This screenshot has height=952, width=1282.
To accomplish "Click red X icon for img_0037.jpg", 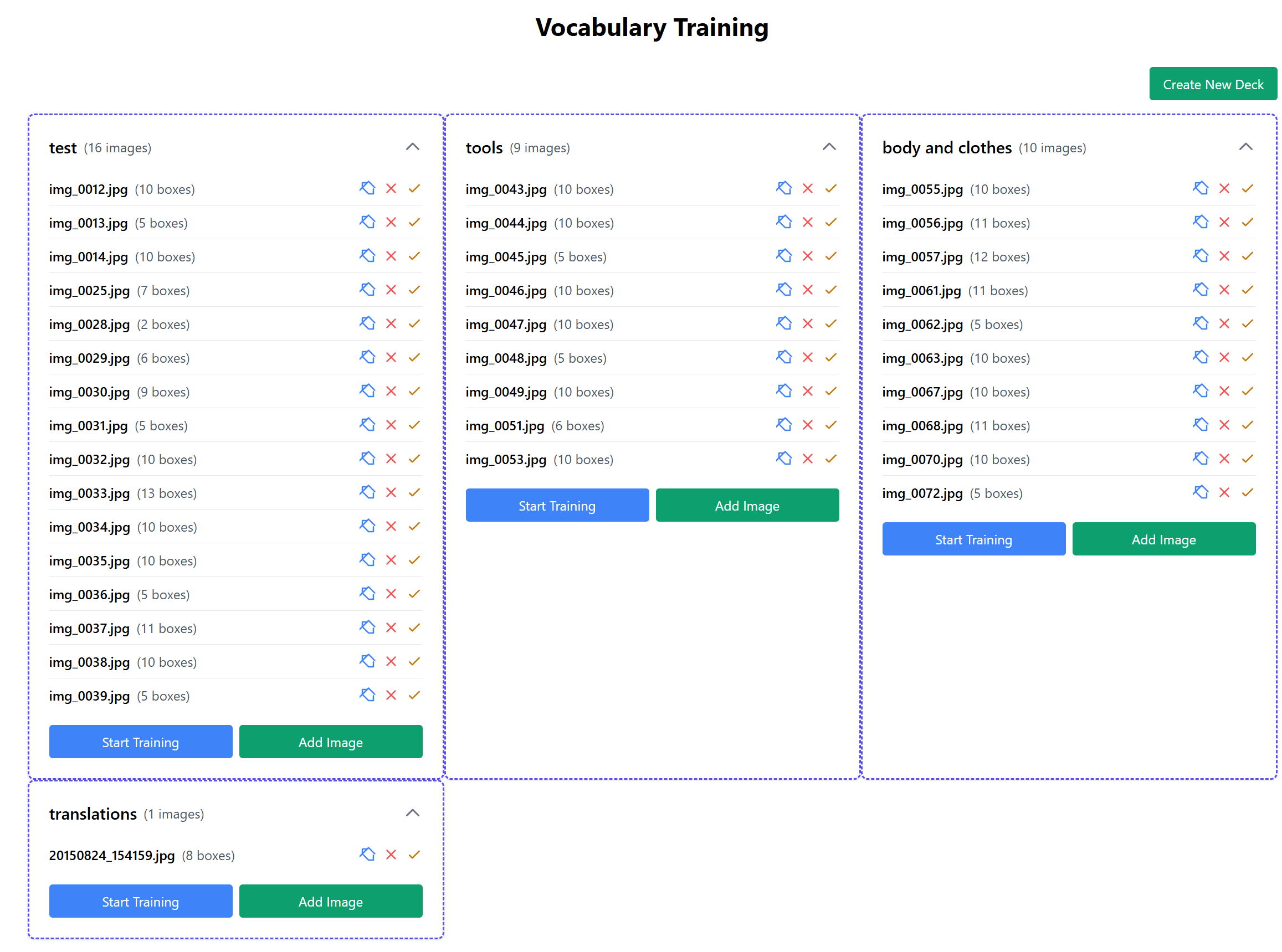I will [x=391, y=627].
